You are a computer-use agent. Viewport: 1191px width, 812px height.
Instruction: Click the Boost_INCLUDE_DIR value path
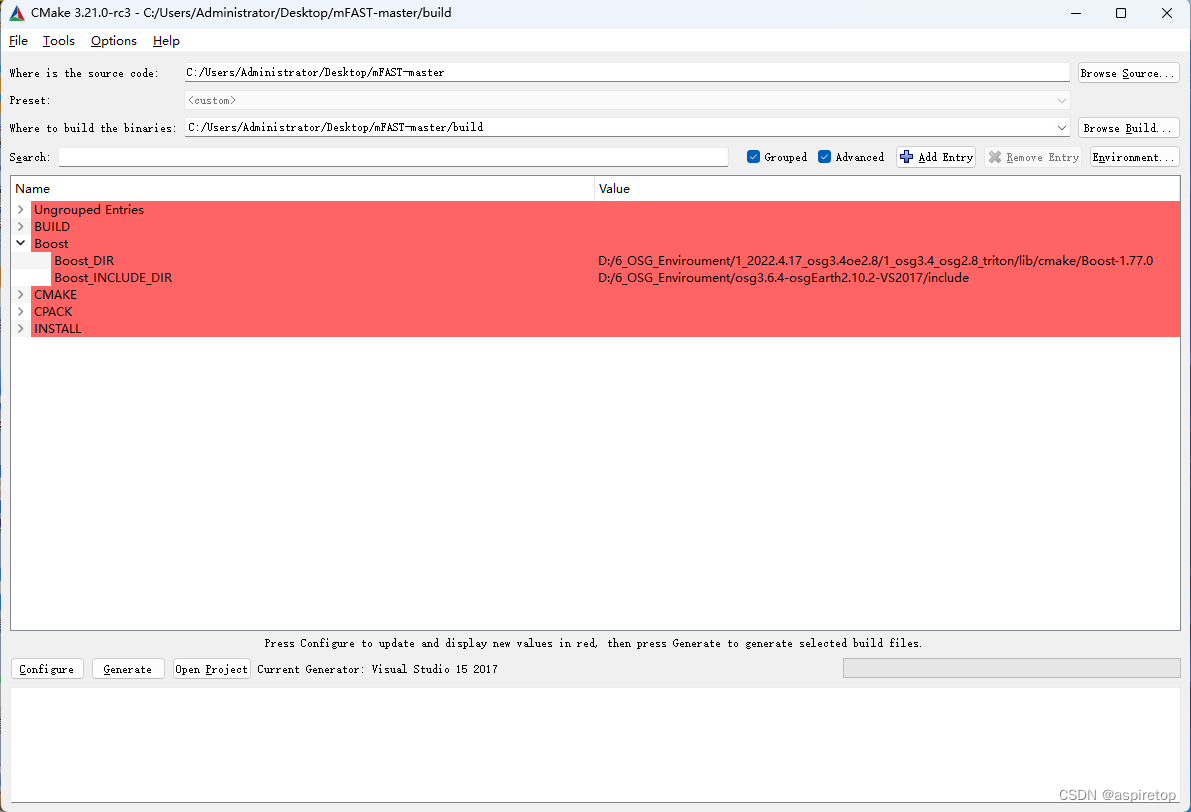click(x=783, y=278)
